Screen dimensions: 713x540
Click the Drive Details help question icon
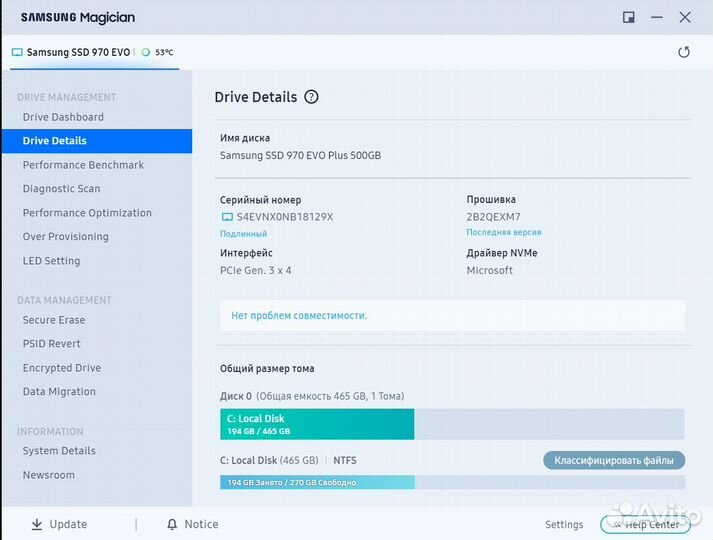pyautogui.click(x=311, y=97)
